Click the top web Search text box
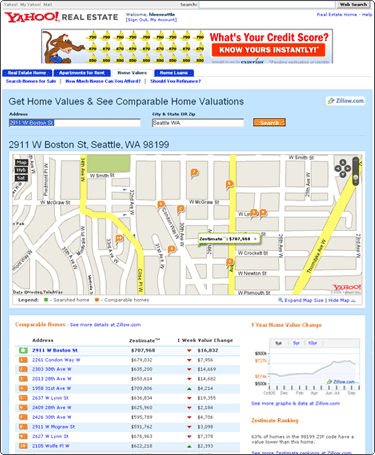The height and width of the screenshot is (455, 375). tap(267, 4)
